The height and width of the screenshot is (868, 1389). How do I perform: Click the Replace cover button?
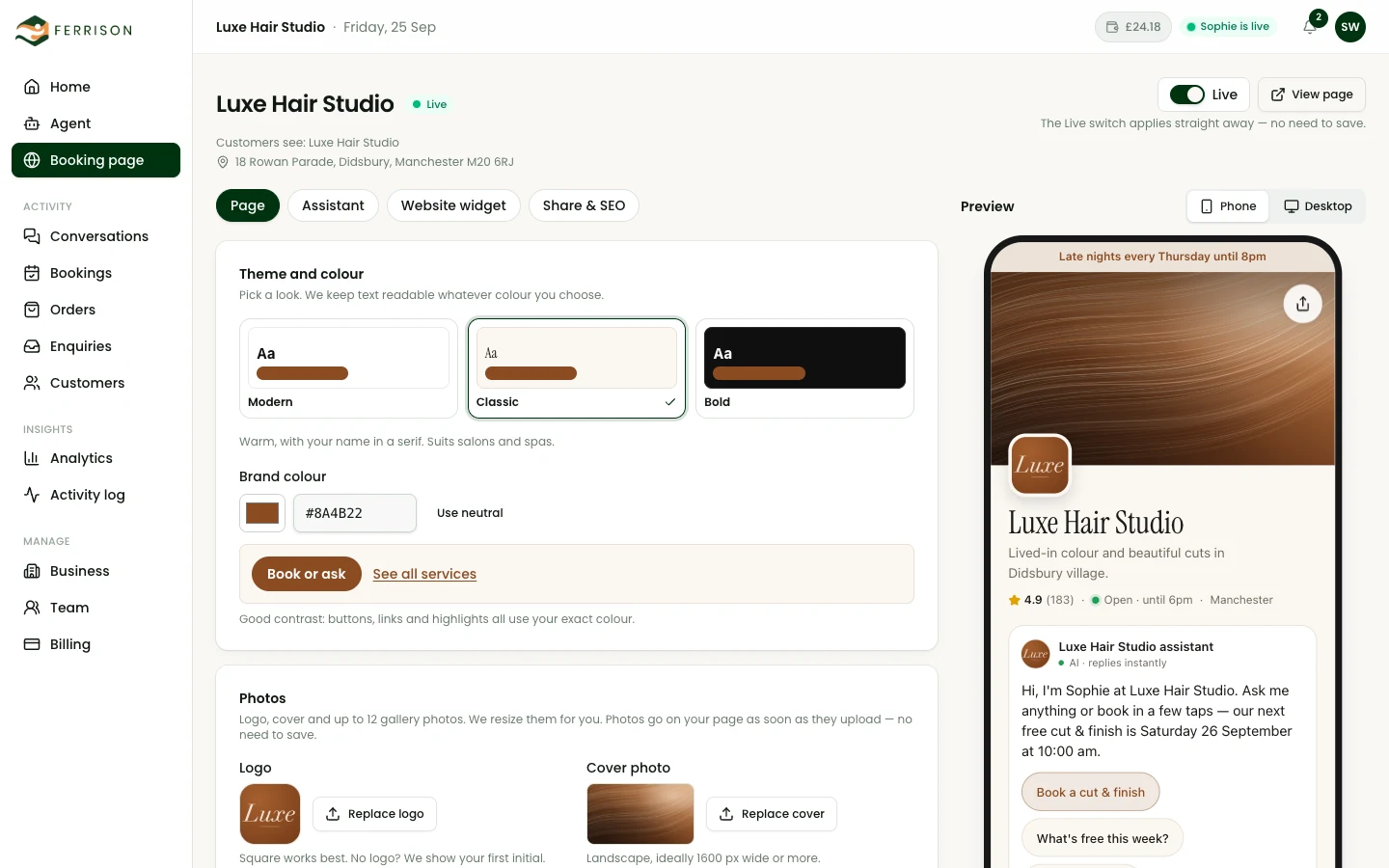[x=772, y=814]
